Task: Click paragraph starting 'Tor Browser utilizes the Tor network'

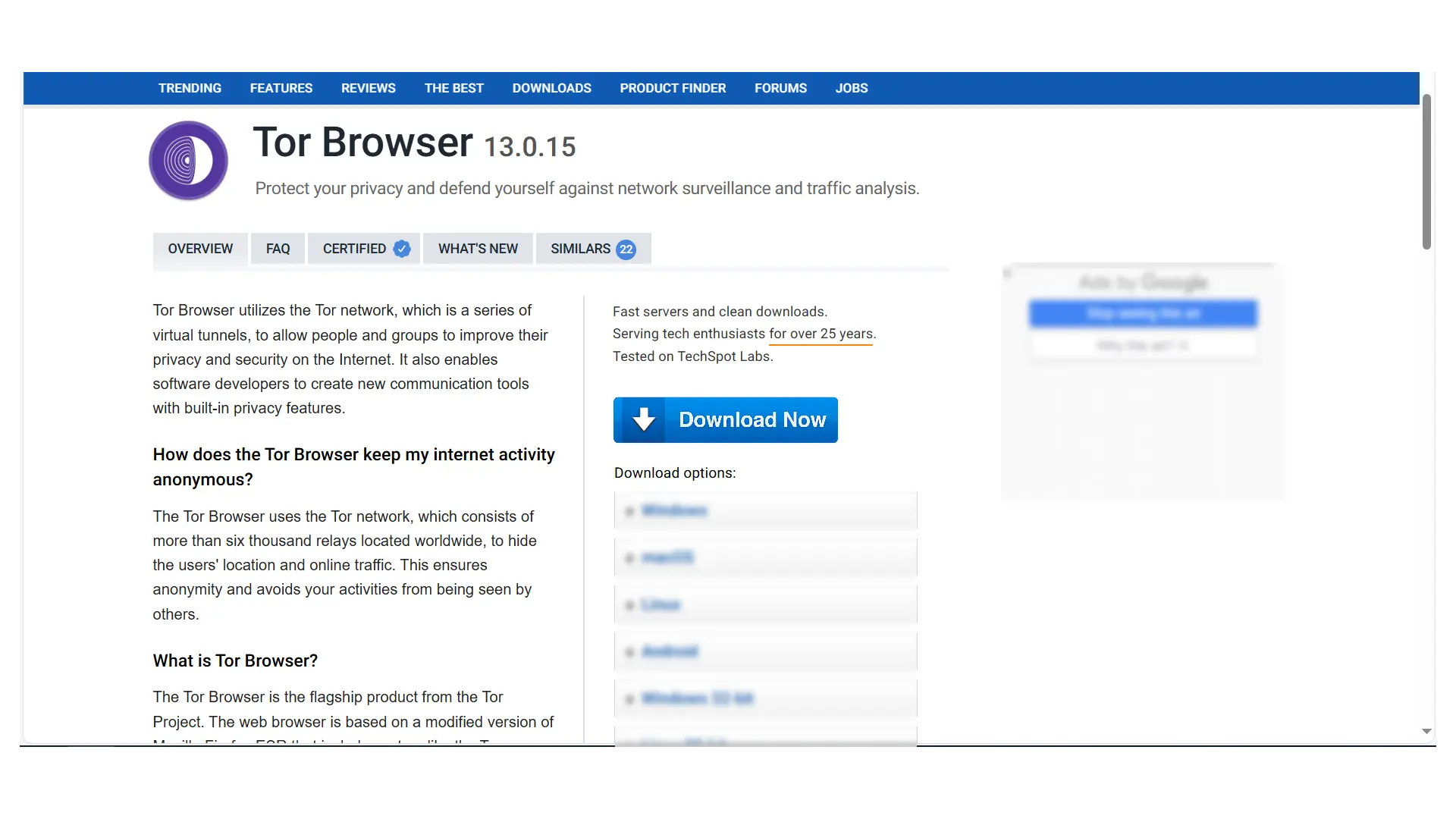Action: [350, 359]
